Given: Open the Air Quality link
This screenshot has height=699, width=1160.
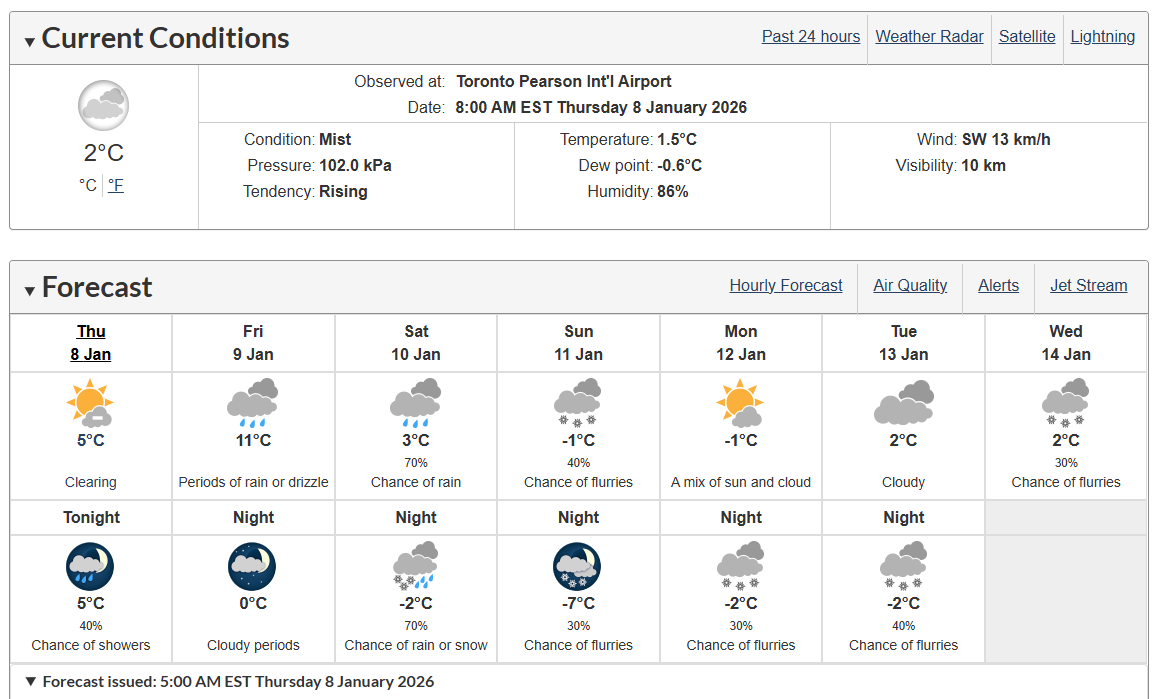Looking at the screenshot, I should coord(910,286).
